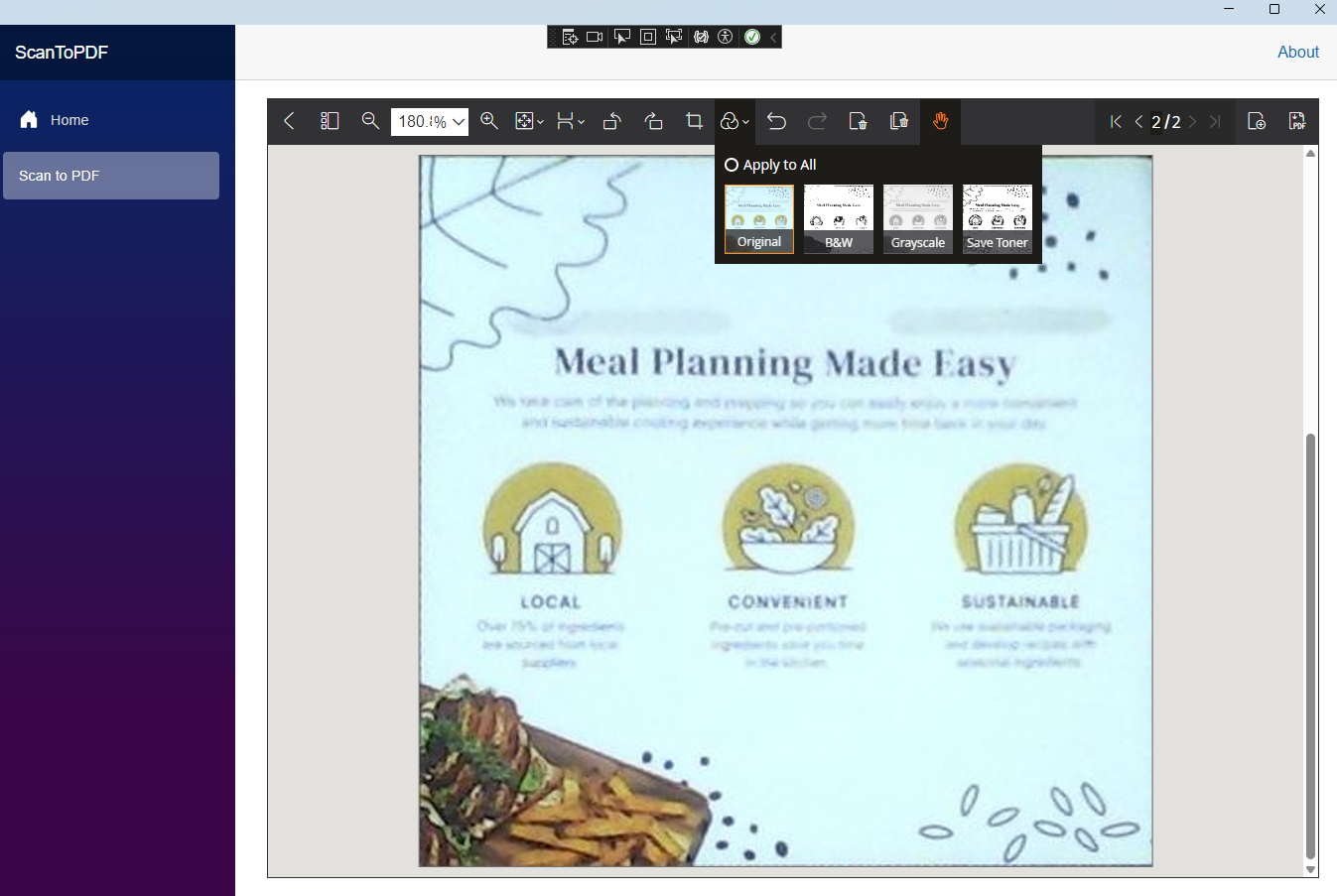This screenshot has width=1337, height=896.
Task: Click the zoom out magnifier icon
Action: tap(370, 121)
